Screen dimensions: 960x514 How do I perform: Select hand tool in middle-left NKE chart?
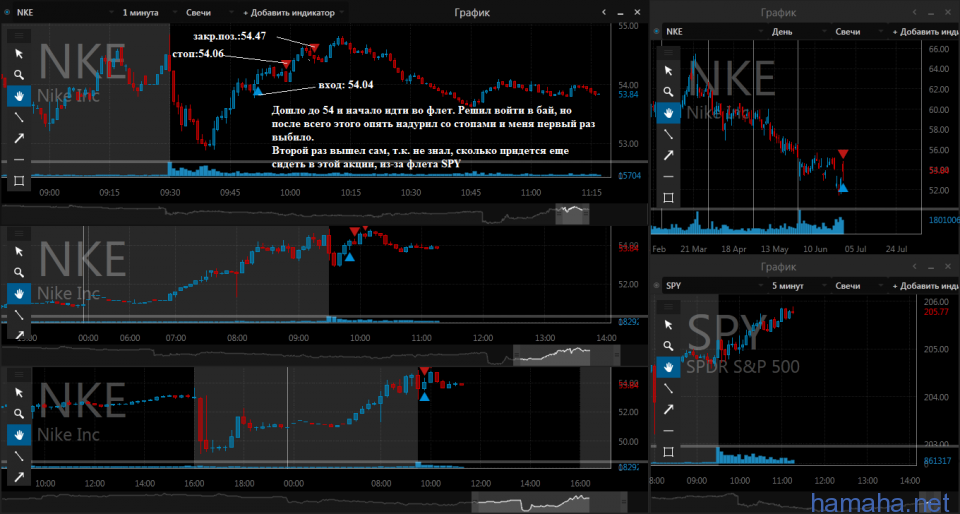19,294
